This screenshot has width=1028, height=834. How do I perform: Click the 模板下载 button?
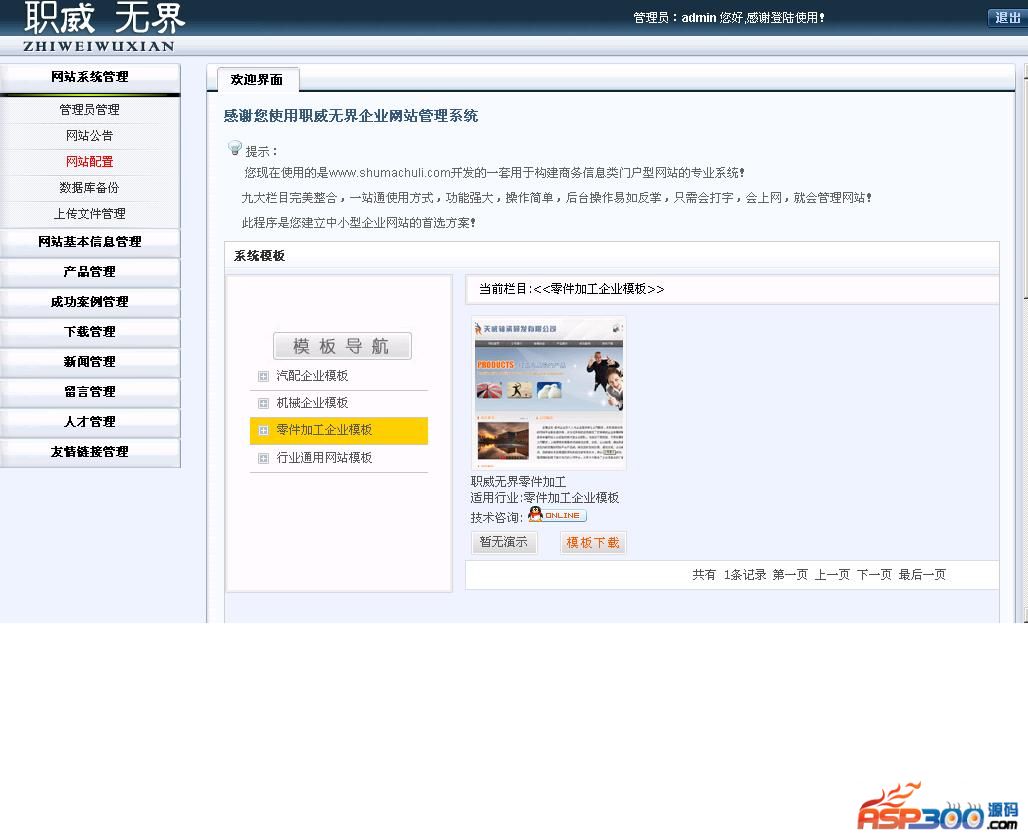click(x=593, y=543)
